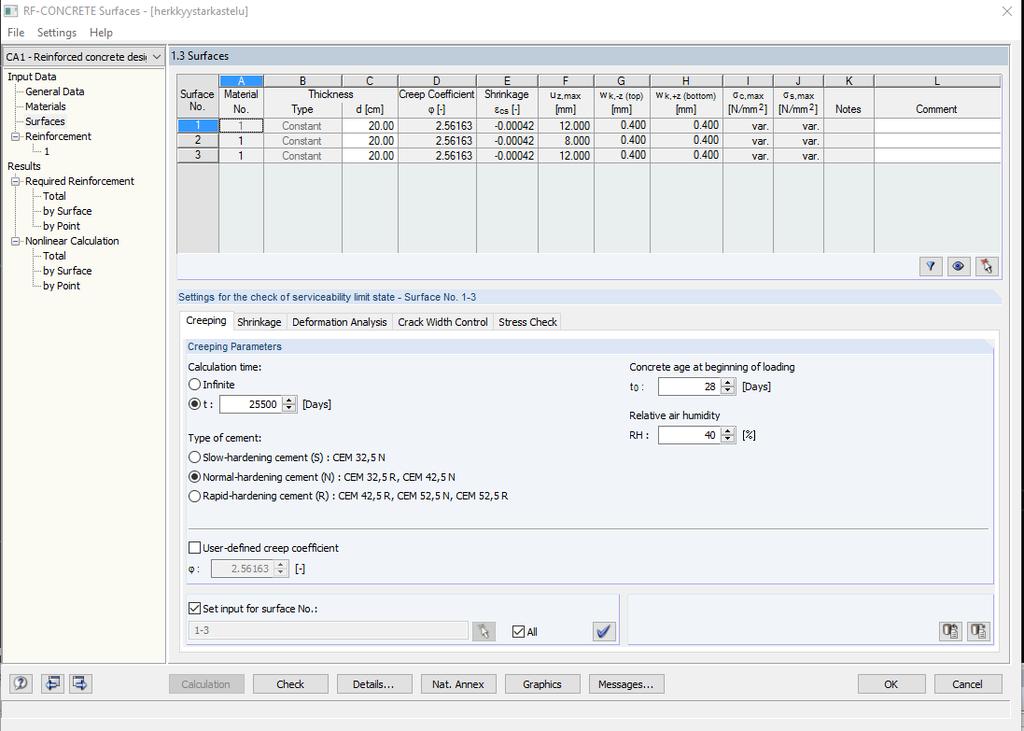1024x731 pixels.
Task: Click the RF-CONCRETE application icon in title bar
Action: point(10,10)
